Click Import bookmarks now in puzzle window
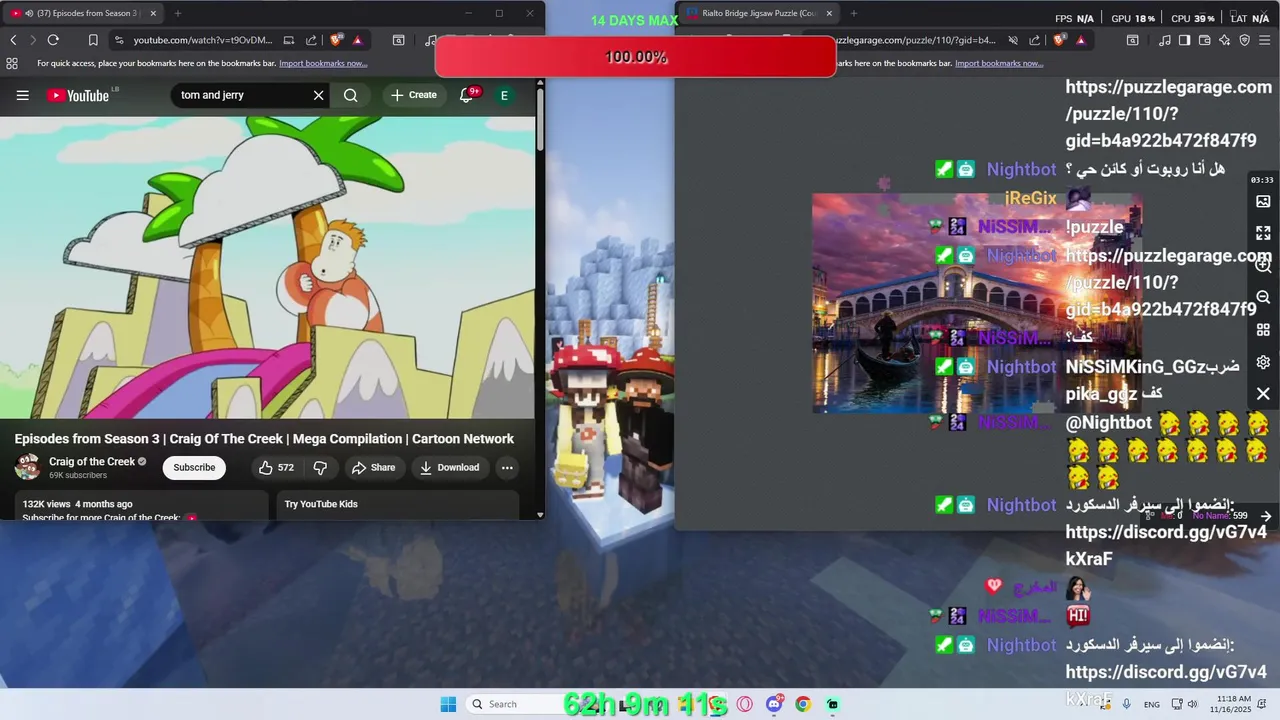Screen dimensions: 1280x720 point(999,63)
